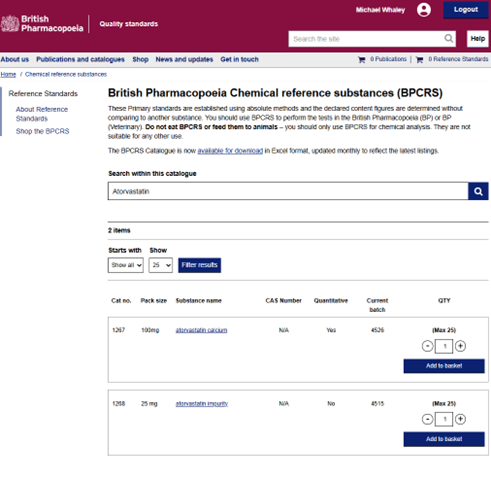Open the About us menu
This screenshot has height=478, width=491.
click(15, 59)
